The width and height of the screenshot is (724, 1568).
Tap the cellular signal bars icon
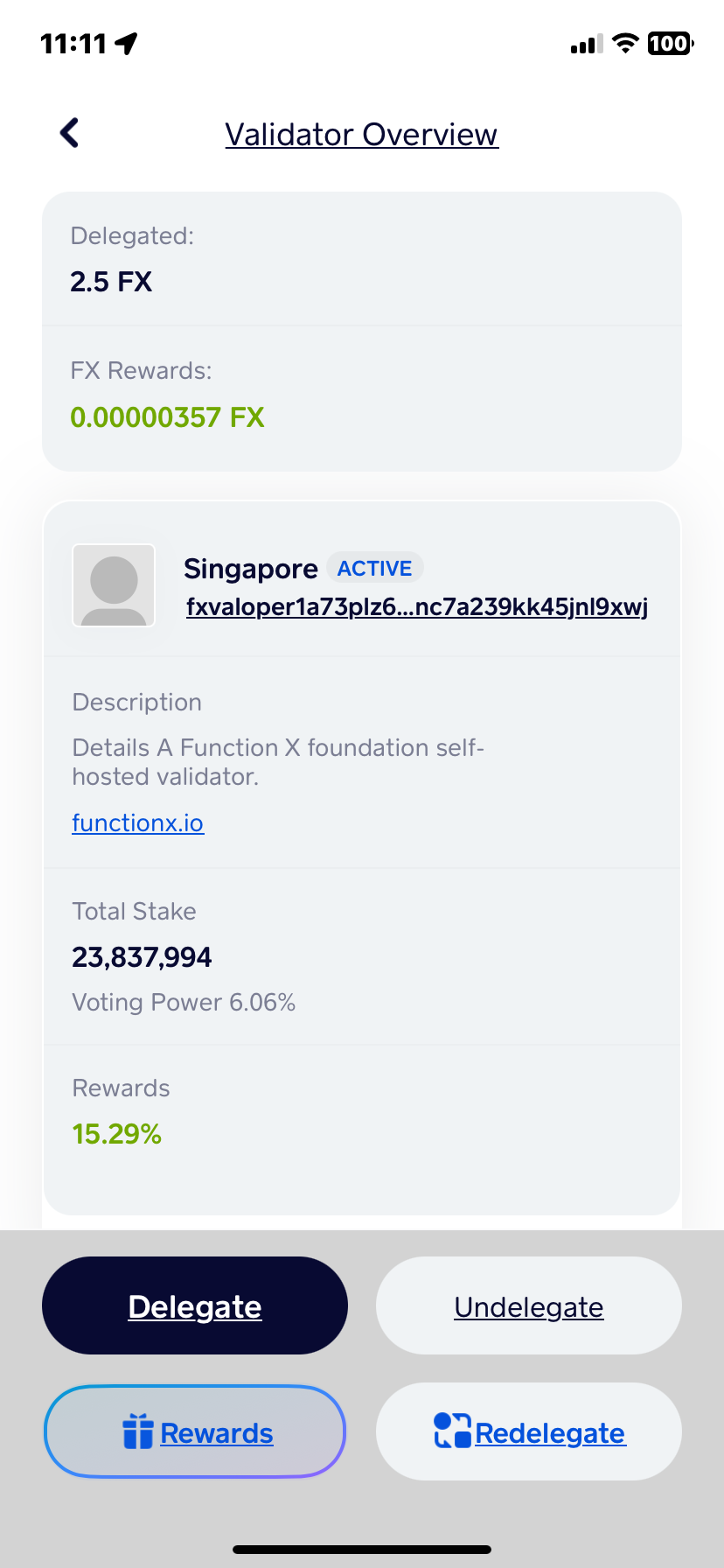(x=587, y=44)
